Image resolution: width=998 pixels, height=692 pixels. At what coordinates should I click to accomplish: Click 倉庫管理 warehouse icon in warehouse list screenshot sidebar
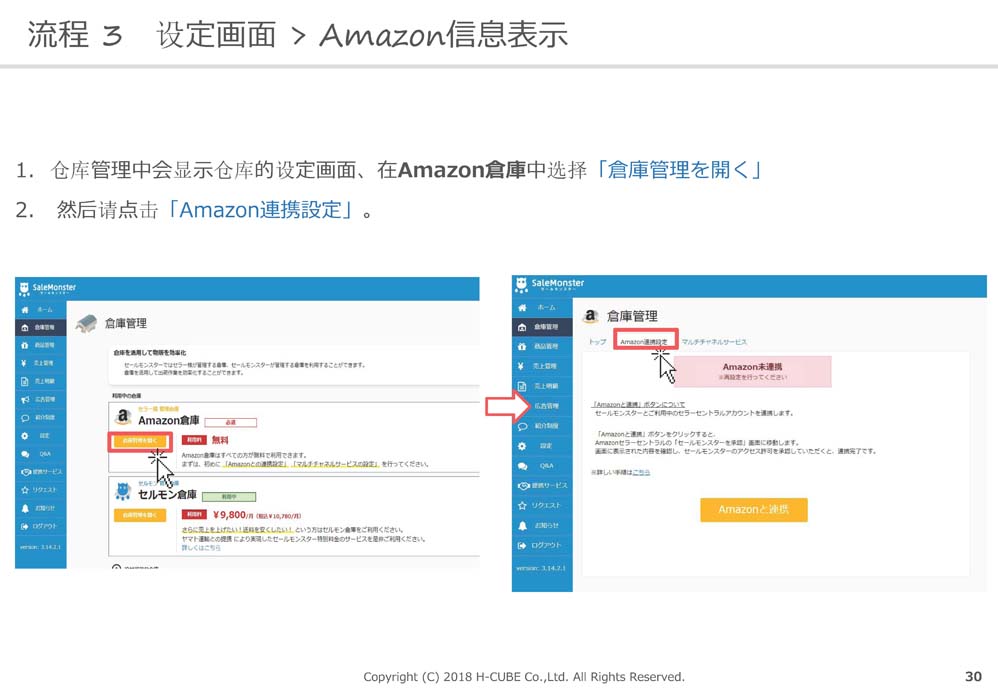(x=25, y=327)
